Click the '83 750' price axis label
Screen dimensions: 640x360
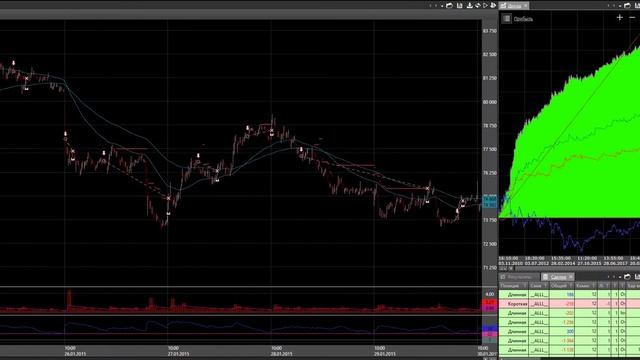490,31
